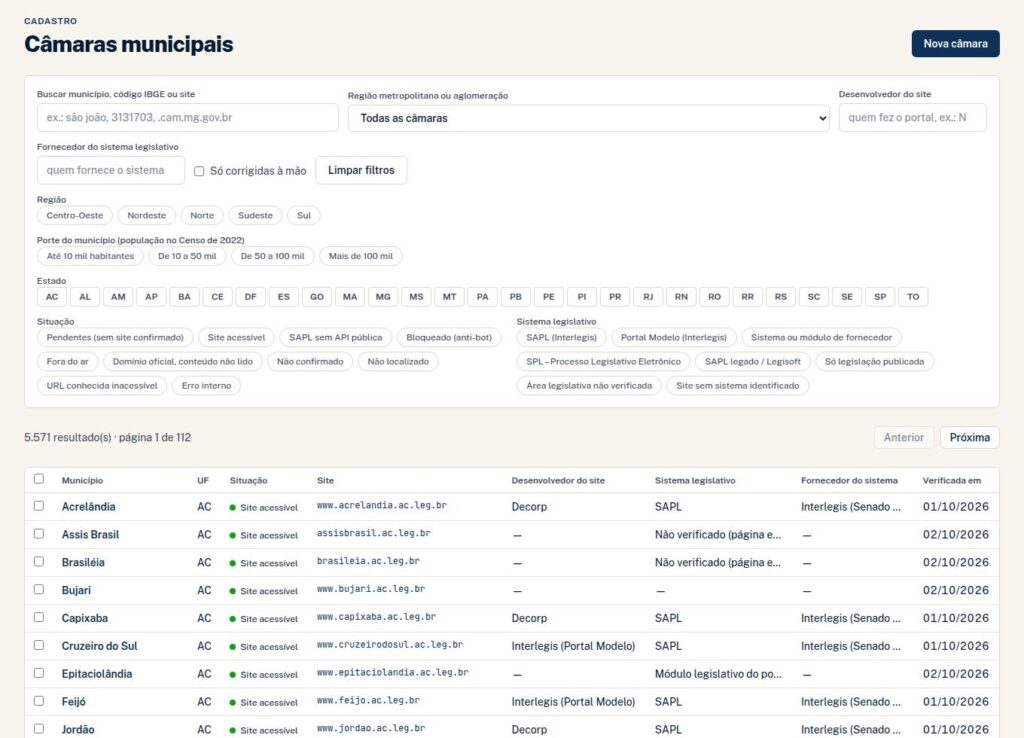Select URL conhecida inacessível filter
Image resolution: width=1024 pixels, height=738 pixels.
coord(102,386)
